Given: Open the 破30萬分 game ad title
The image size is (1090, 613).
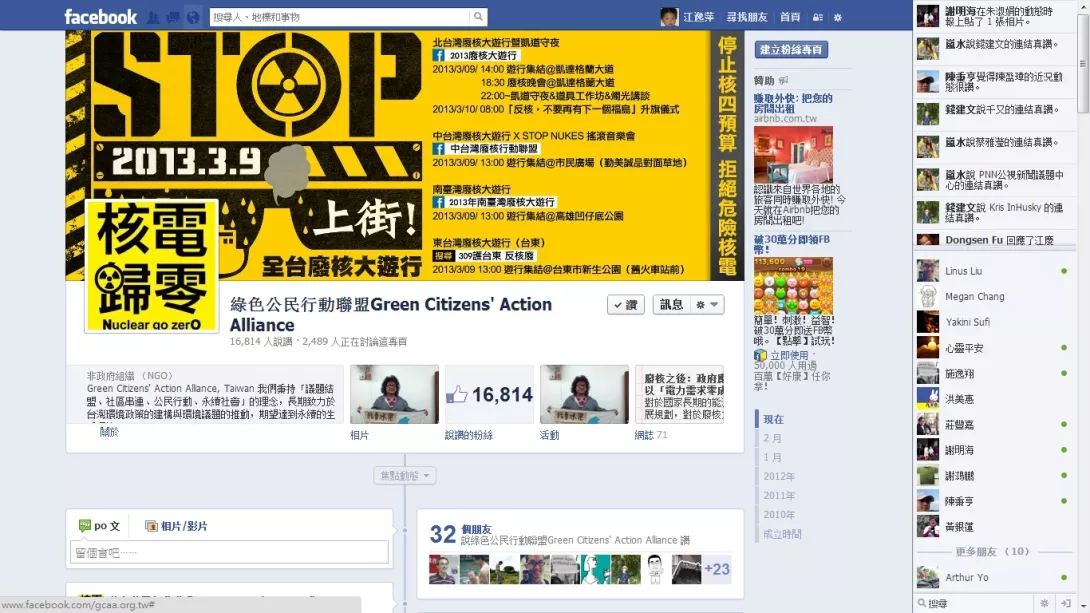Looking at the screenshot, I should 792,244.
